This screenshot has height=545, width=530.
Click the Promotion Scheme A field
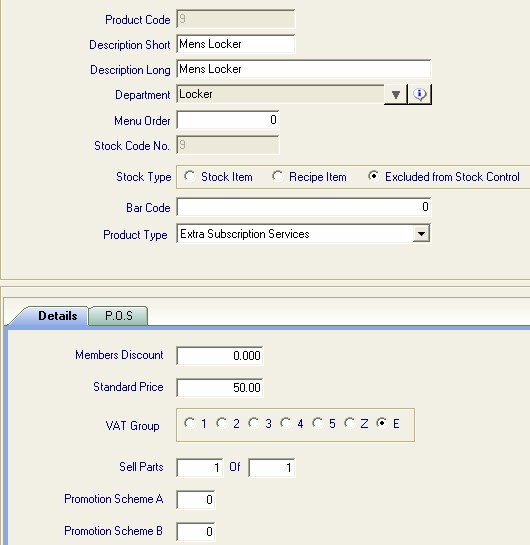196,499
